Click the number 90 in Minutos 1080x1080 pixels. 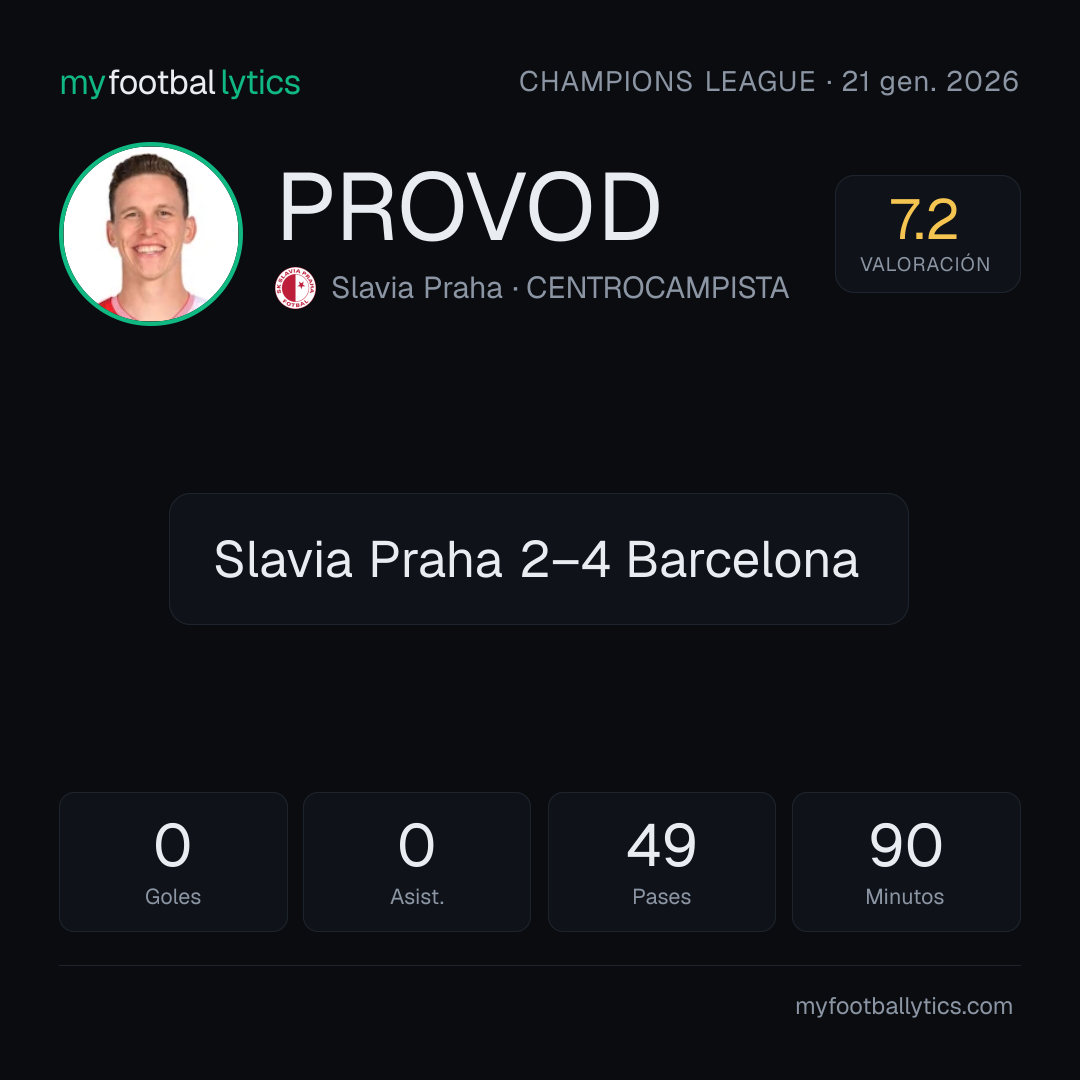pos(906,845)
